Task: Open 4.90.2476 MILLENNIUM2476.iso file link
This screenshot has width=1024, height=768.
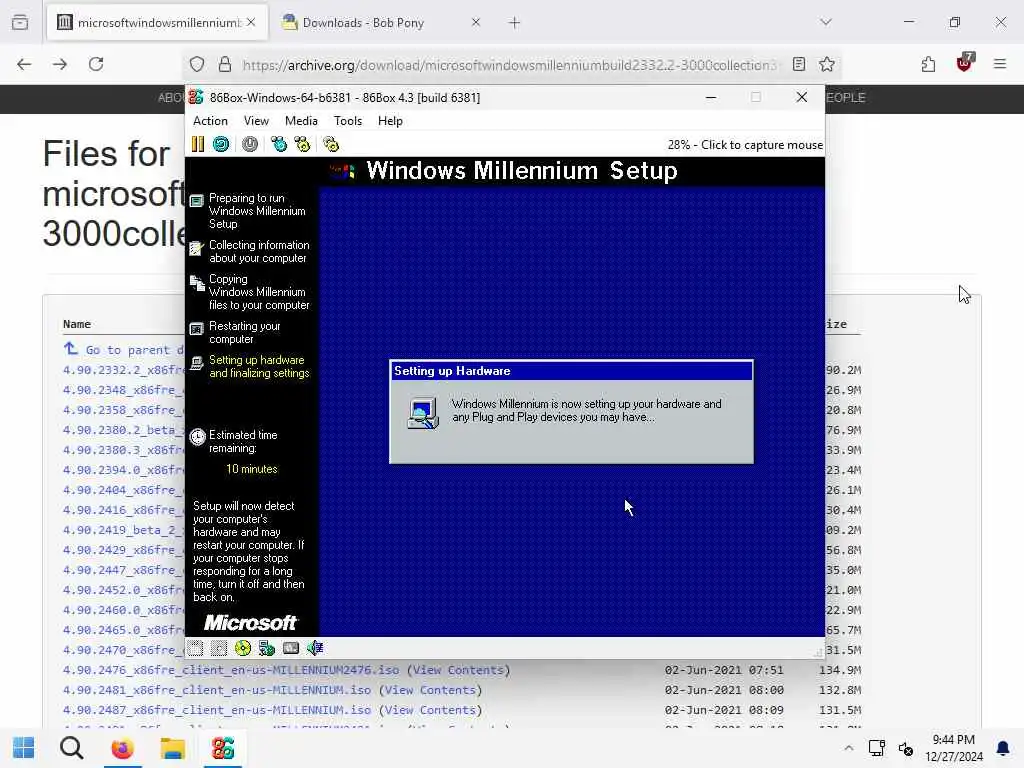Action: pyautogui.click(x=231, y=670)
